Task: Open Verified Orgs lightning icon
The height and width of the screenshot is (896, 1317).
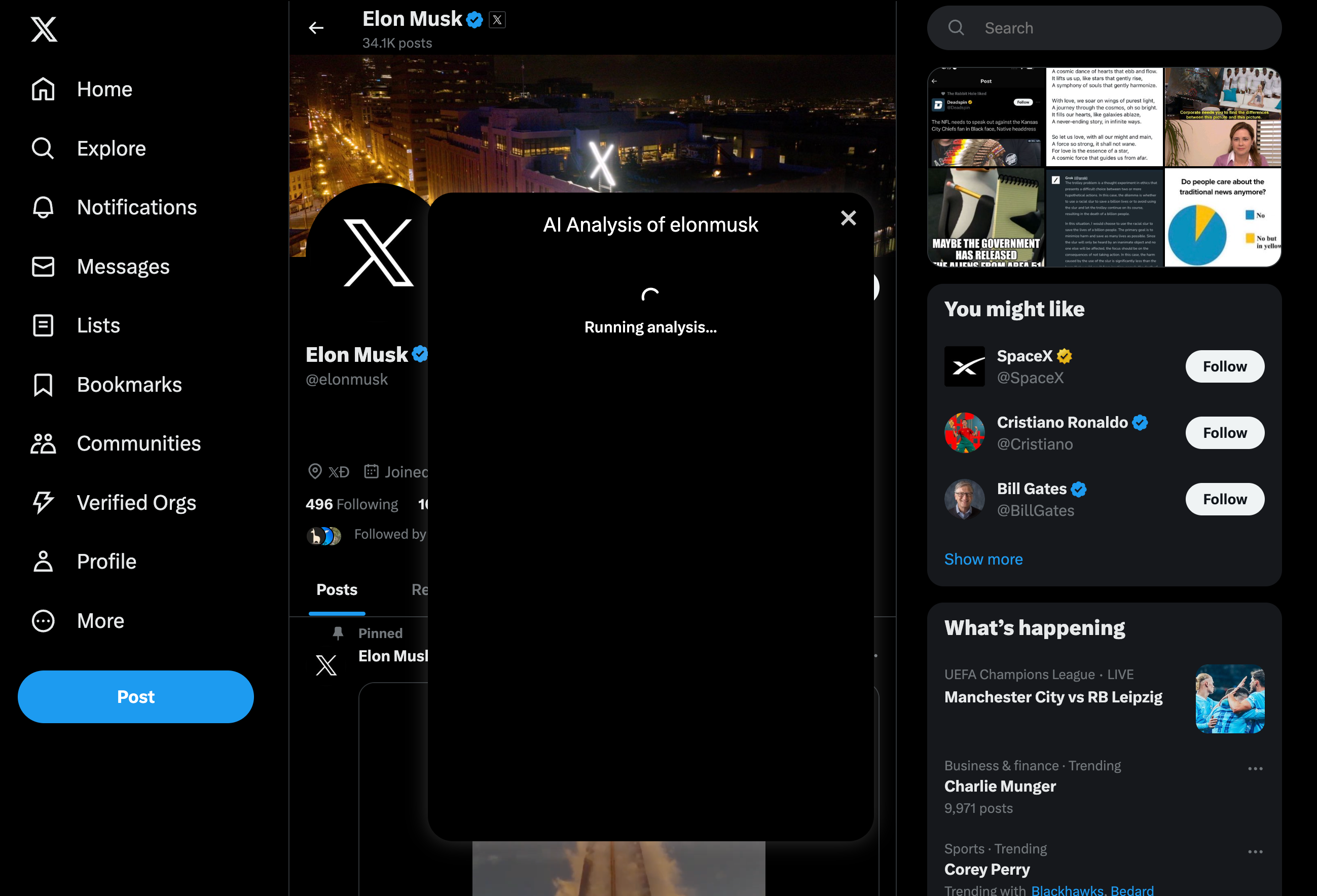Action: (43, 503)
